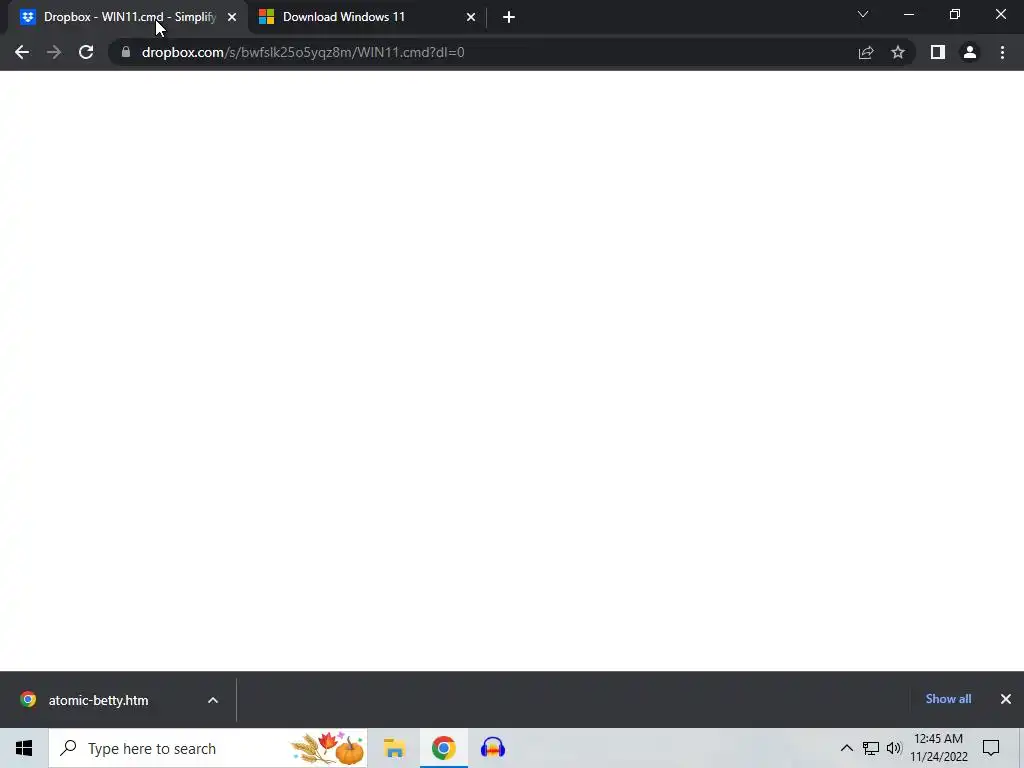Open the tab search dropdown
Image resolution: width=1024 pixels, height=768 pixels.
tap(863, 14)
